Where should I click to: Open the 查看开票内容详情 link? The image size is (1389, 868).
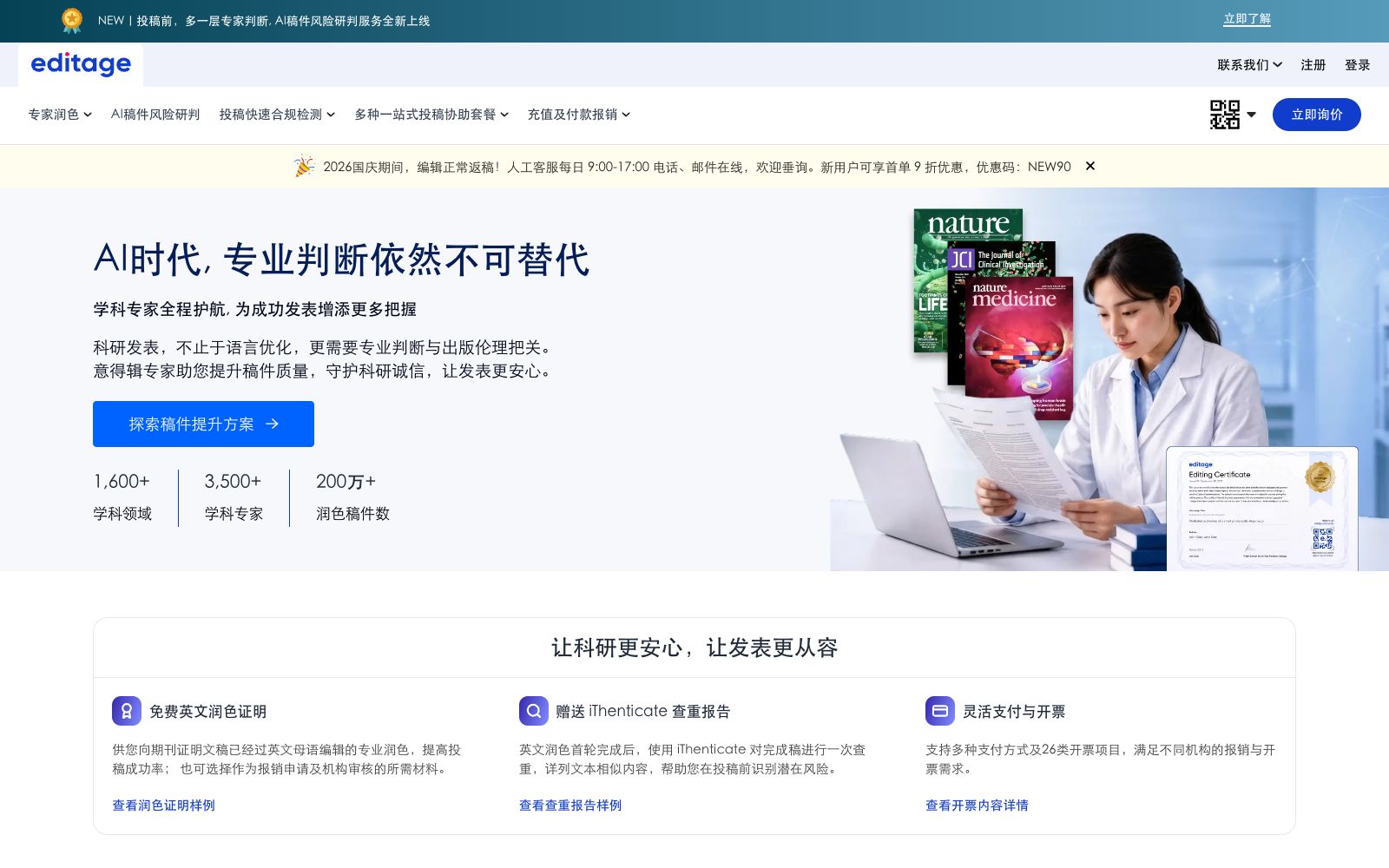[x=977, y=806]
